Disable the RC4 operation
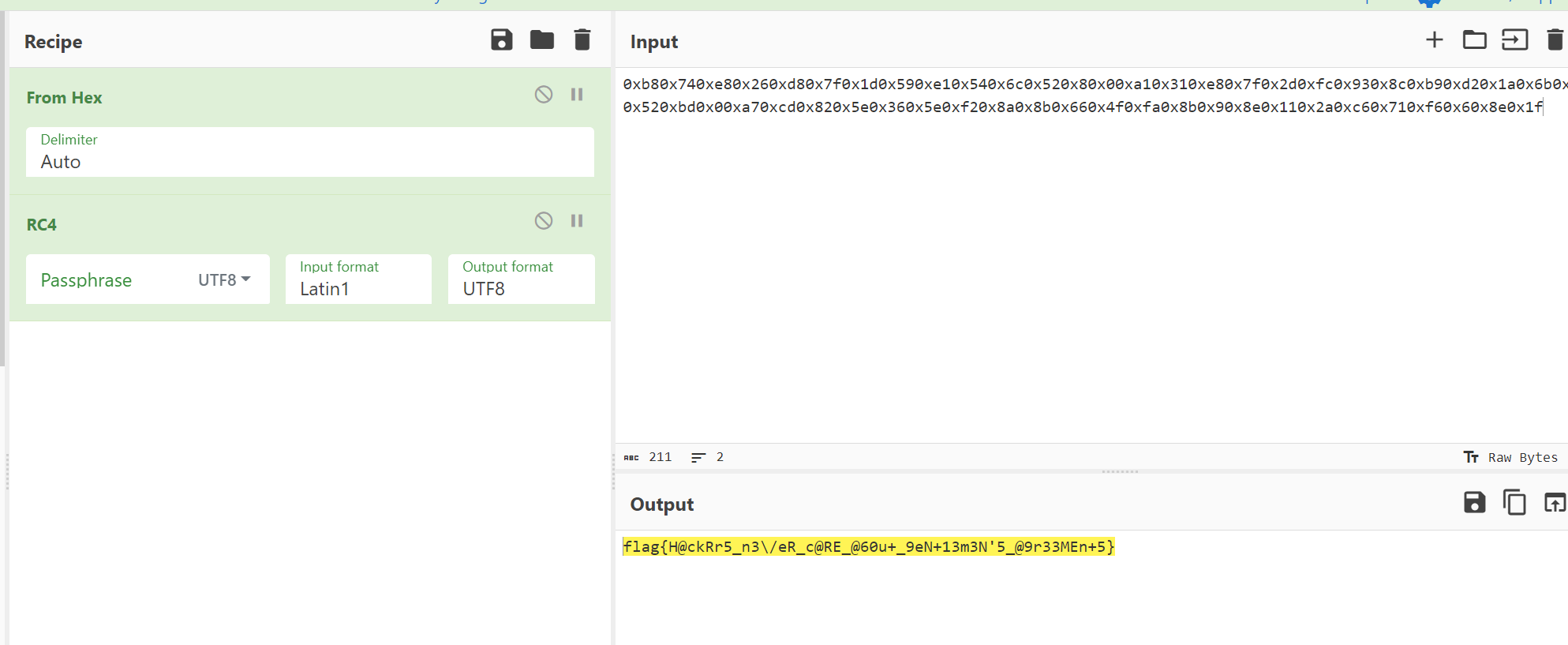Screen dimensions: 1568x645 tap(544, 221)
